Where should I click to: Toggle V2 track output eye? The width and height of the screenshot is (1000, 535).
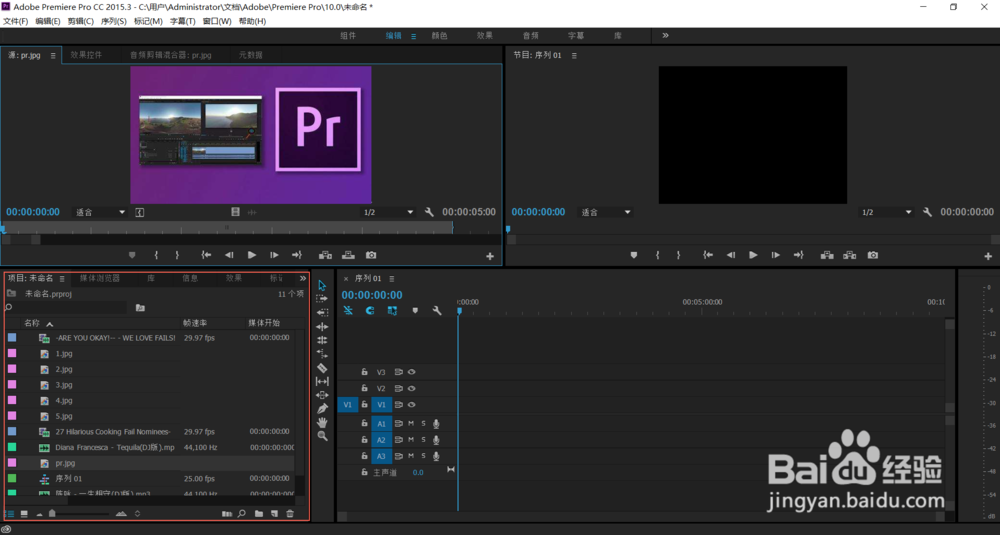pos(412,388)
